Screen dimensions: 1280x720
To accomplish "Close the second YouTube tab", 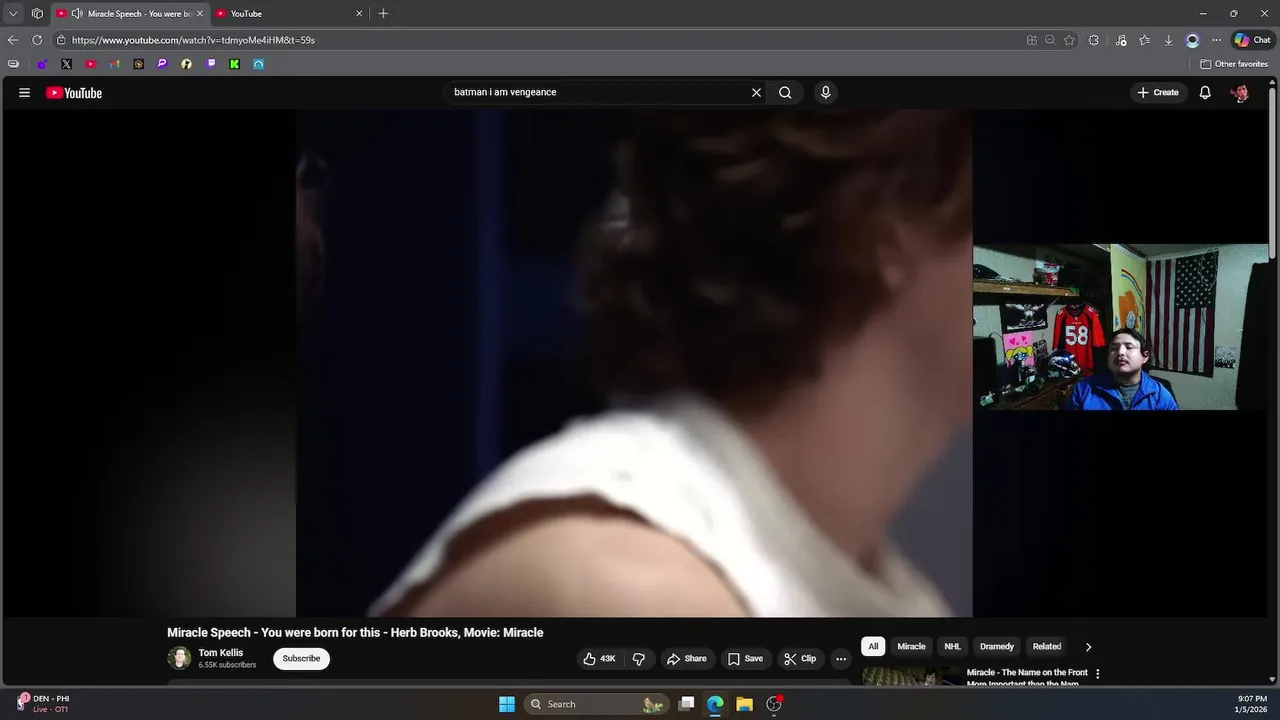I will [x=359, y=14].
